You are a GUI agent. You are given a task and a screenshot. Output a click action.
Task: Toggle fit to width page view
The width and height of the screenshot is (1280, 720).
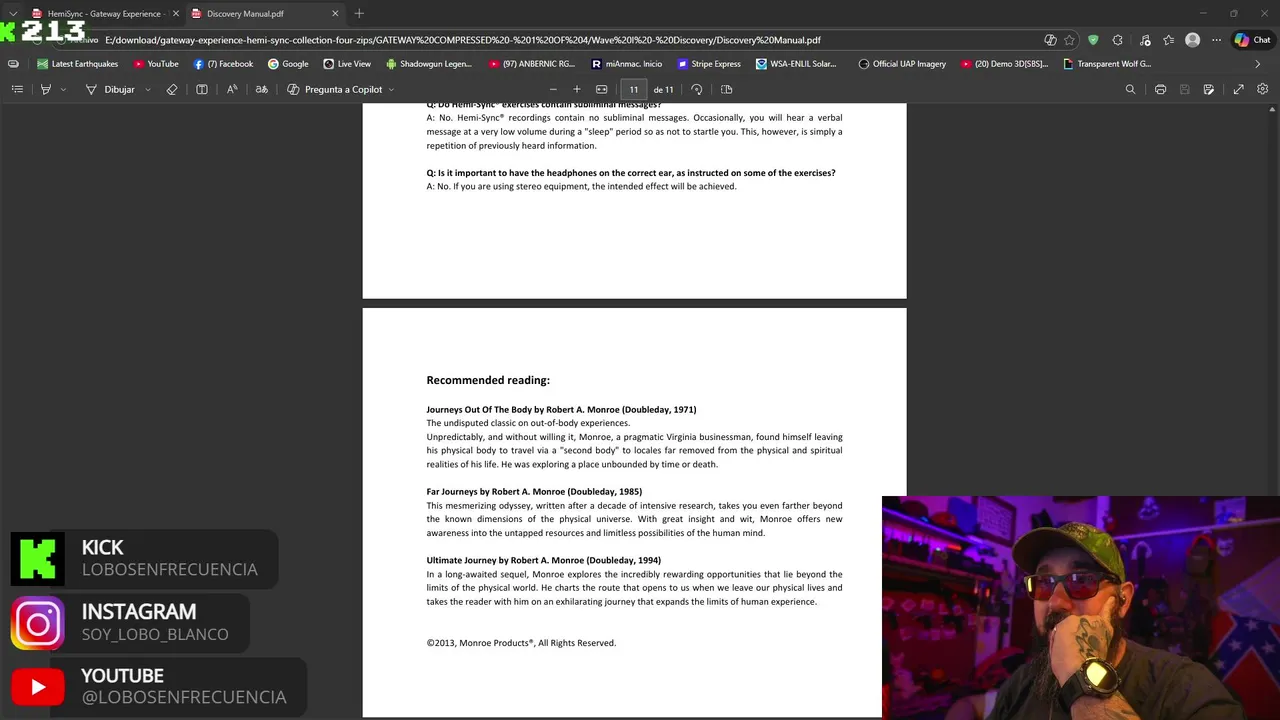point(601,89)
